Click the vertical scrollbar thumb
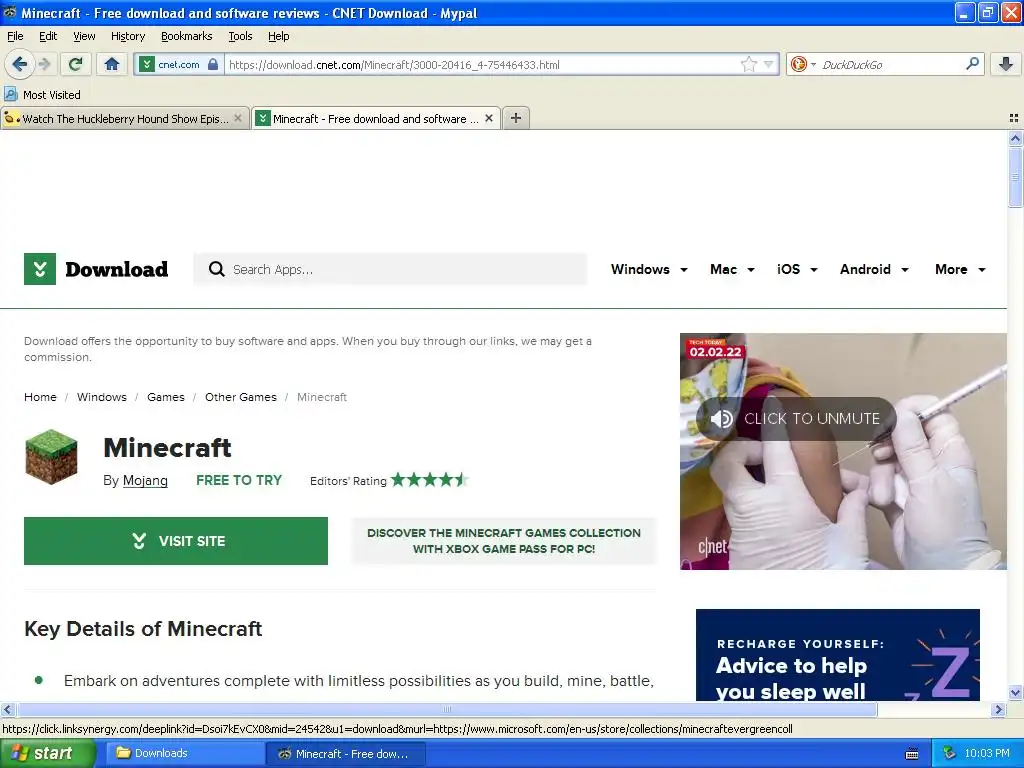The width and height of the screenshot is (1024, 768). pos(1015,176)
